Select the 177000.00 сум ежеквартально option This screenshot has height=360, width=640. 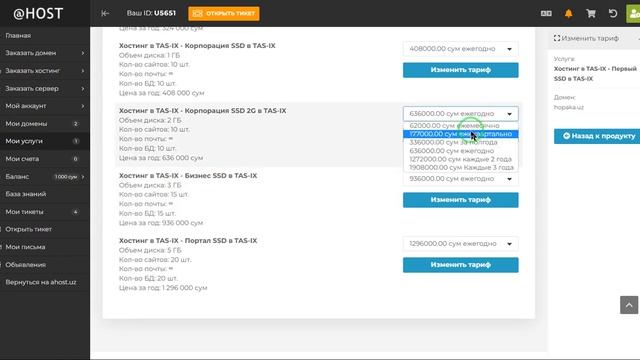[x=460, y=134]
